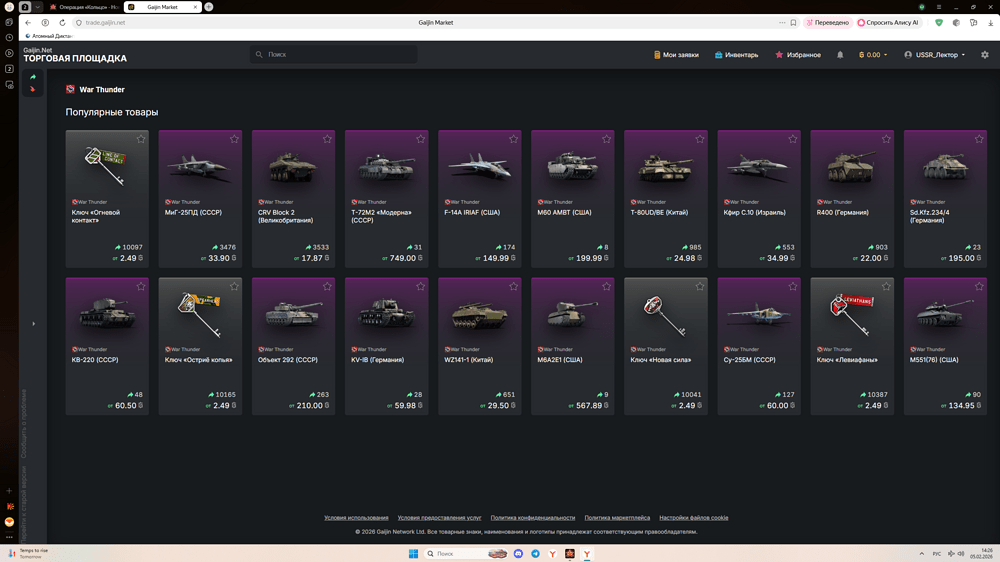Favorite the МиГ-25ПД item with star
1000x562 pixels.
234,139
